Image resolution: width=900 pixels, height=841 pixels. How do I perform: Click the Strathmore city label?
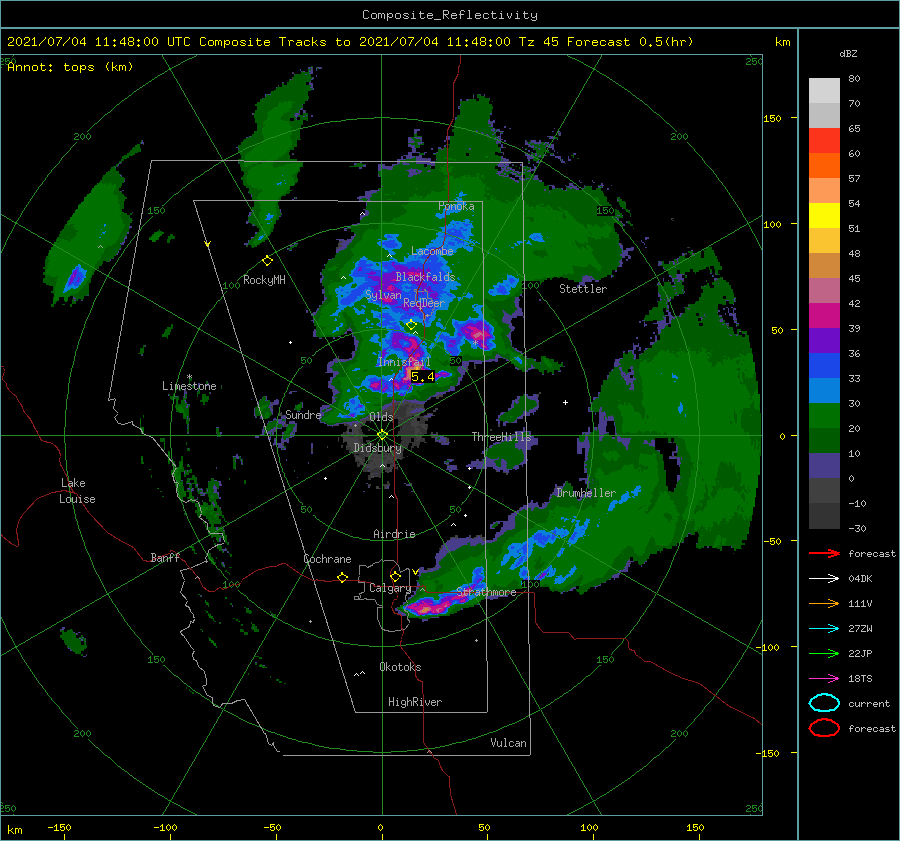[486, 592]
